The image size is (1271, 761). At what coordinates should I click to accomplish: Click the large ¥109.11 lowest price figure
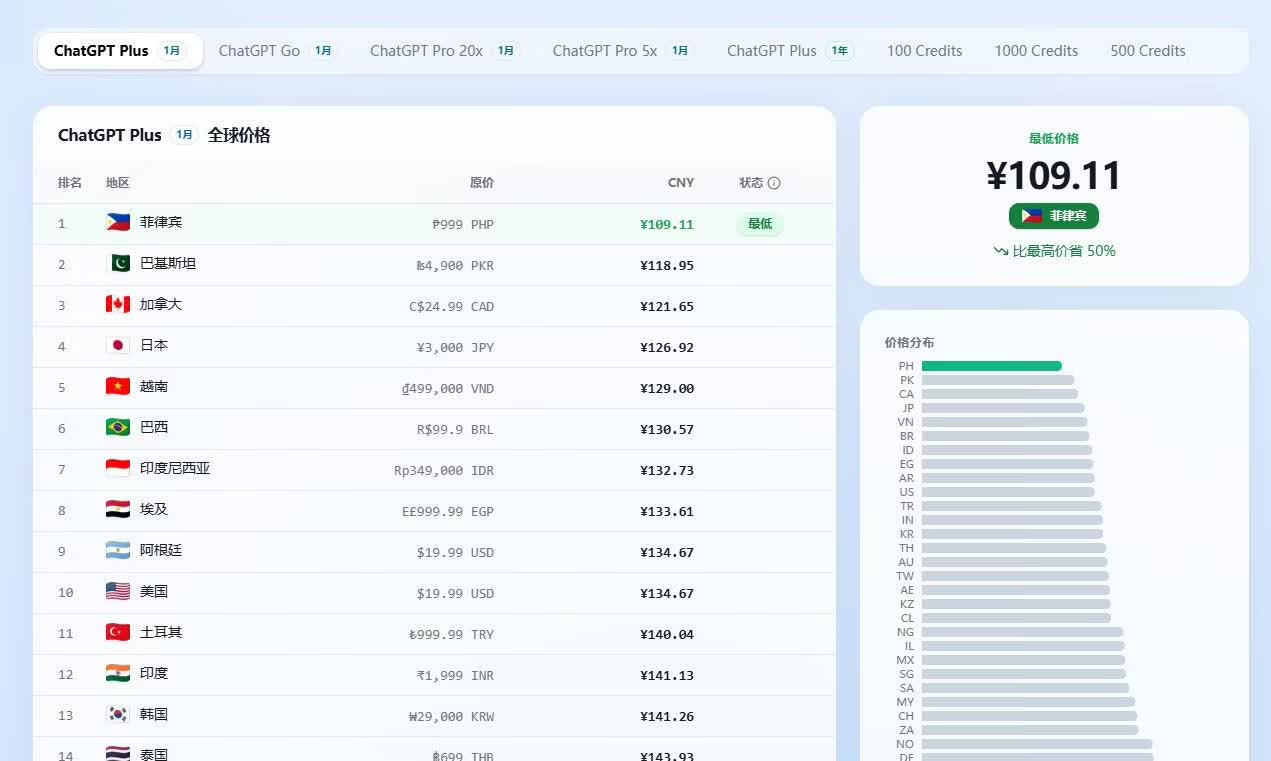(1054, 176)
